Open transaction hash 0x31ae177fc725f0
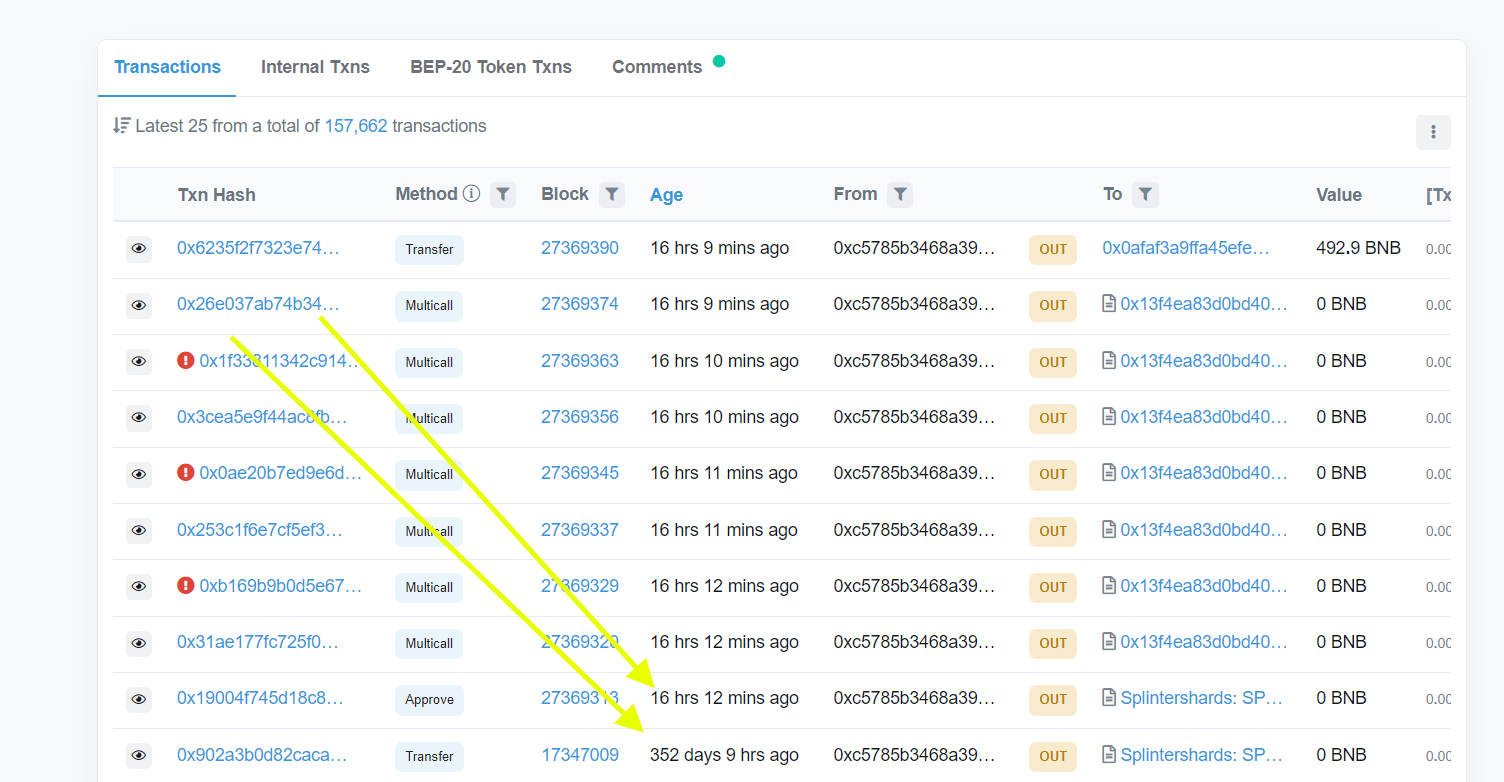Screen dimensions: 1504x782 click(258, 642)
